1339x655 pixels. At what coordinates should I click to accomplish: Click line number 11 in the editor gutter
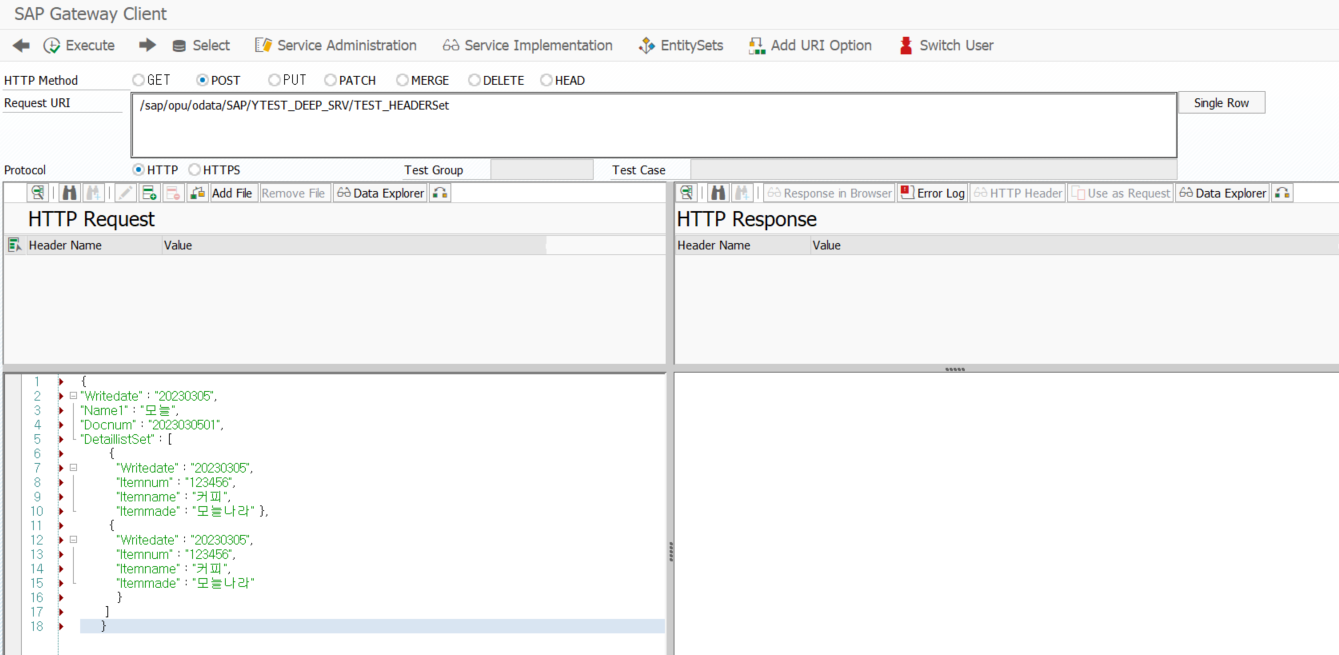tap(36, 526)
